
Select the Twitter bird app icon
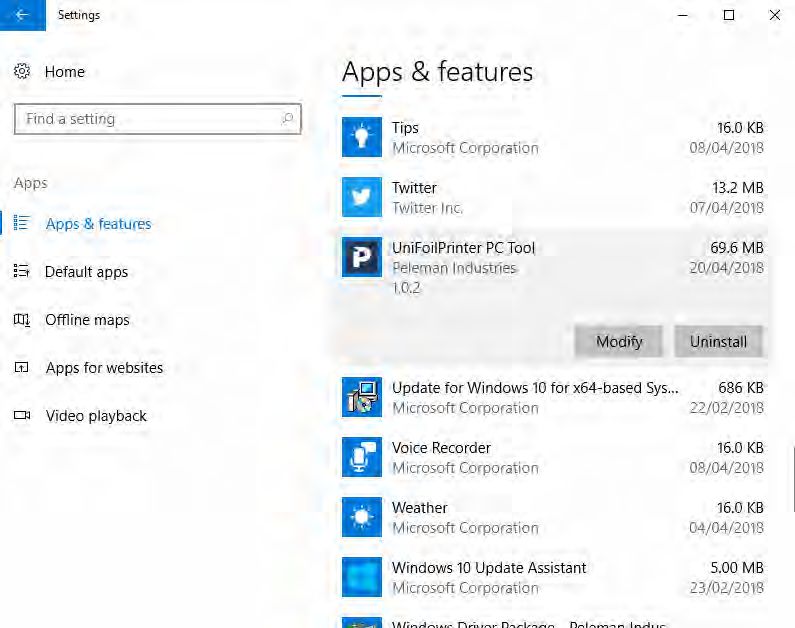[x=362, y=197]
